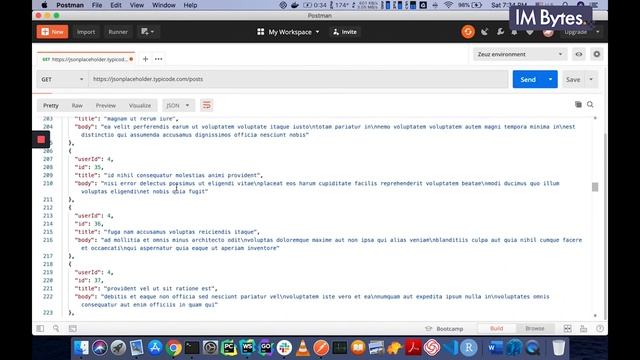Viewport: 640px width, 360px height.
Task: Click the heart icon in header
Action: (530, 32)
